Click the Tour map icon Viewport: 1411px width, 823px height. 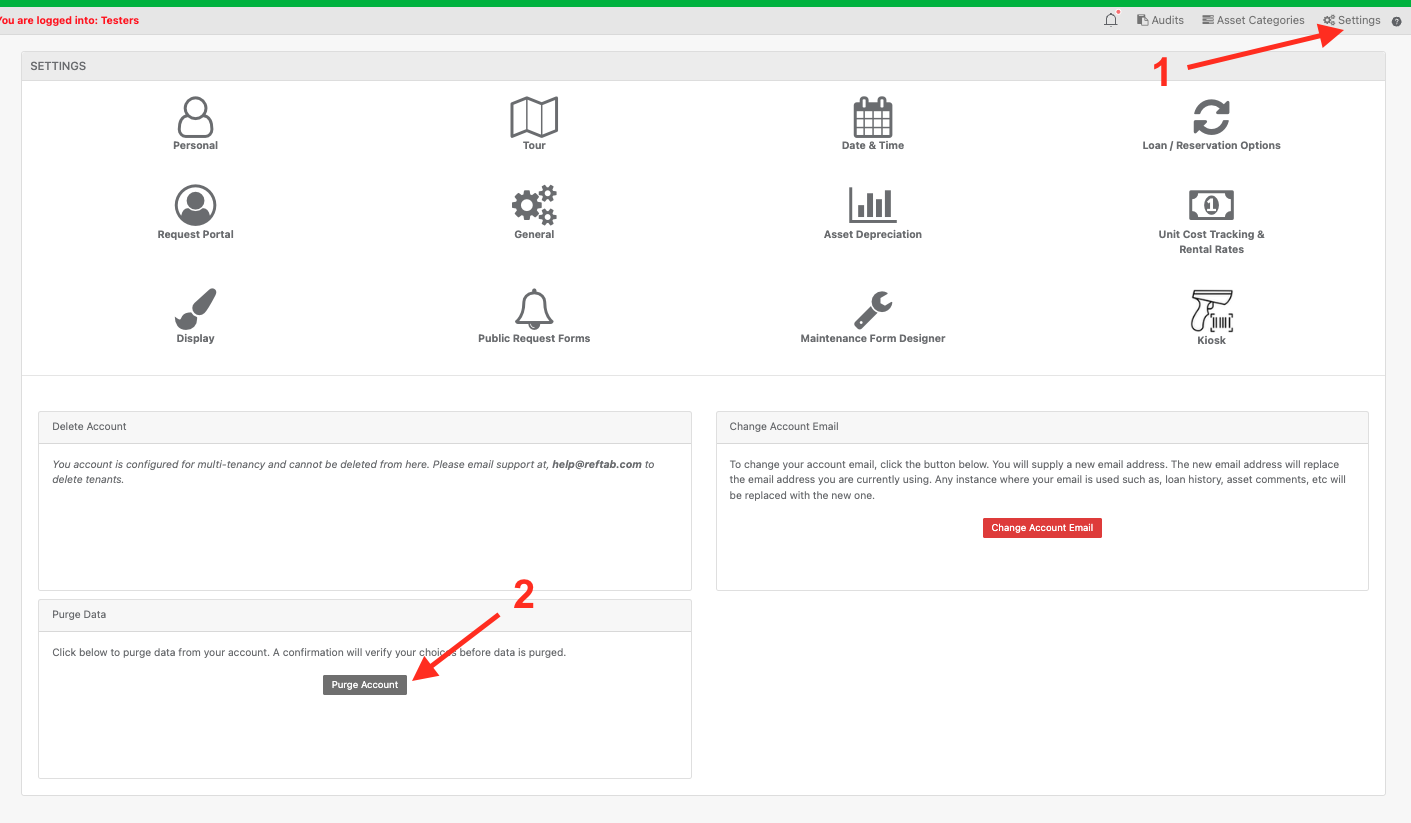(x=534, y=118)
